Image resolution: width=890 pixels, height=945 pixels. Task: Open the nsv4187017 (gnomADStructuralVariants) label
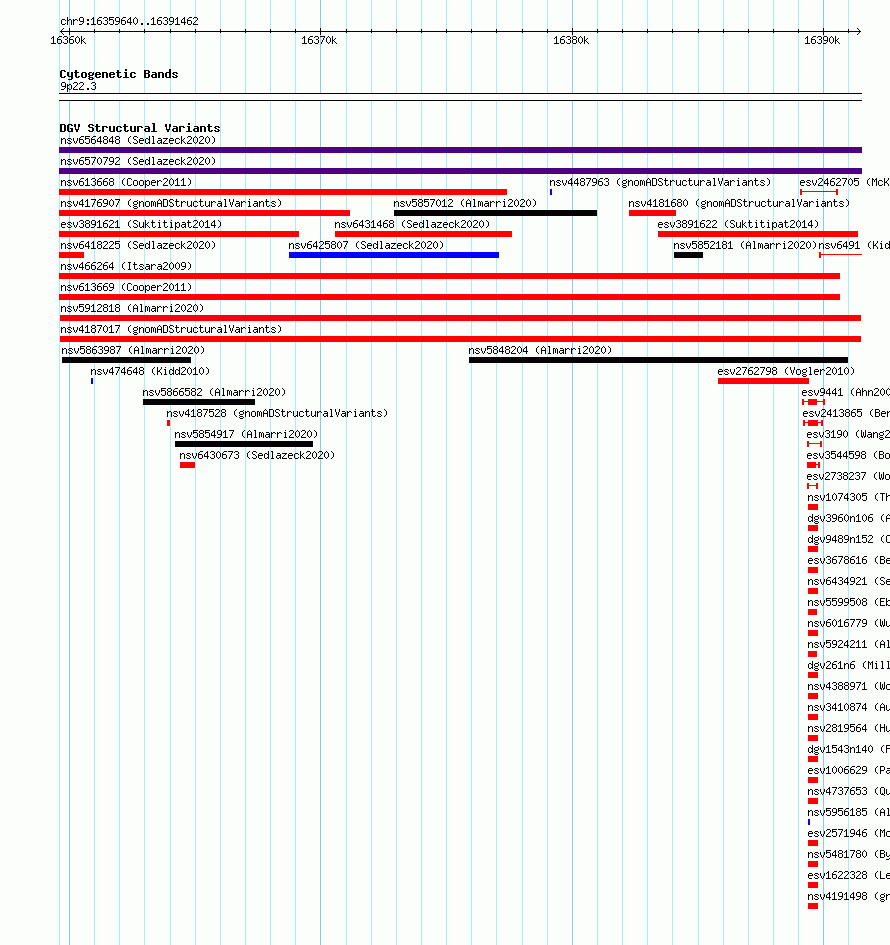tap(171, 330)
